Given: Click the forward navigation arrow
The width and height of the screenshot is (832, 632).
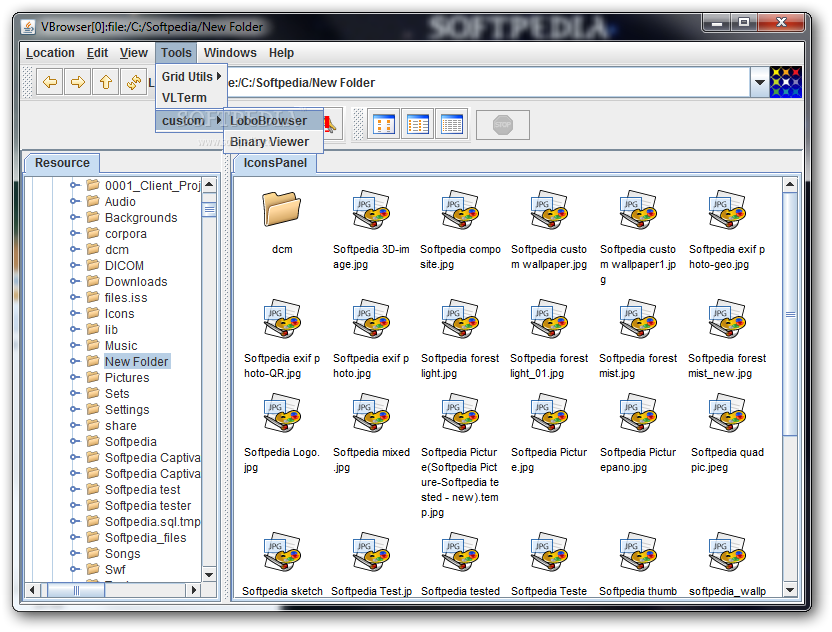Looking at the screenshot, I should click(77, 82).
